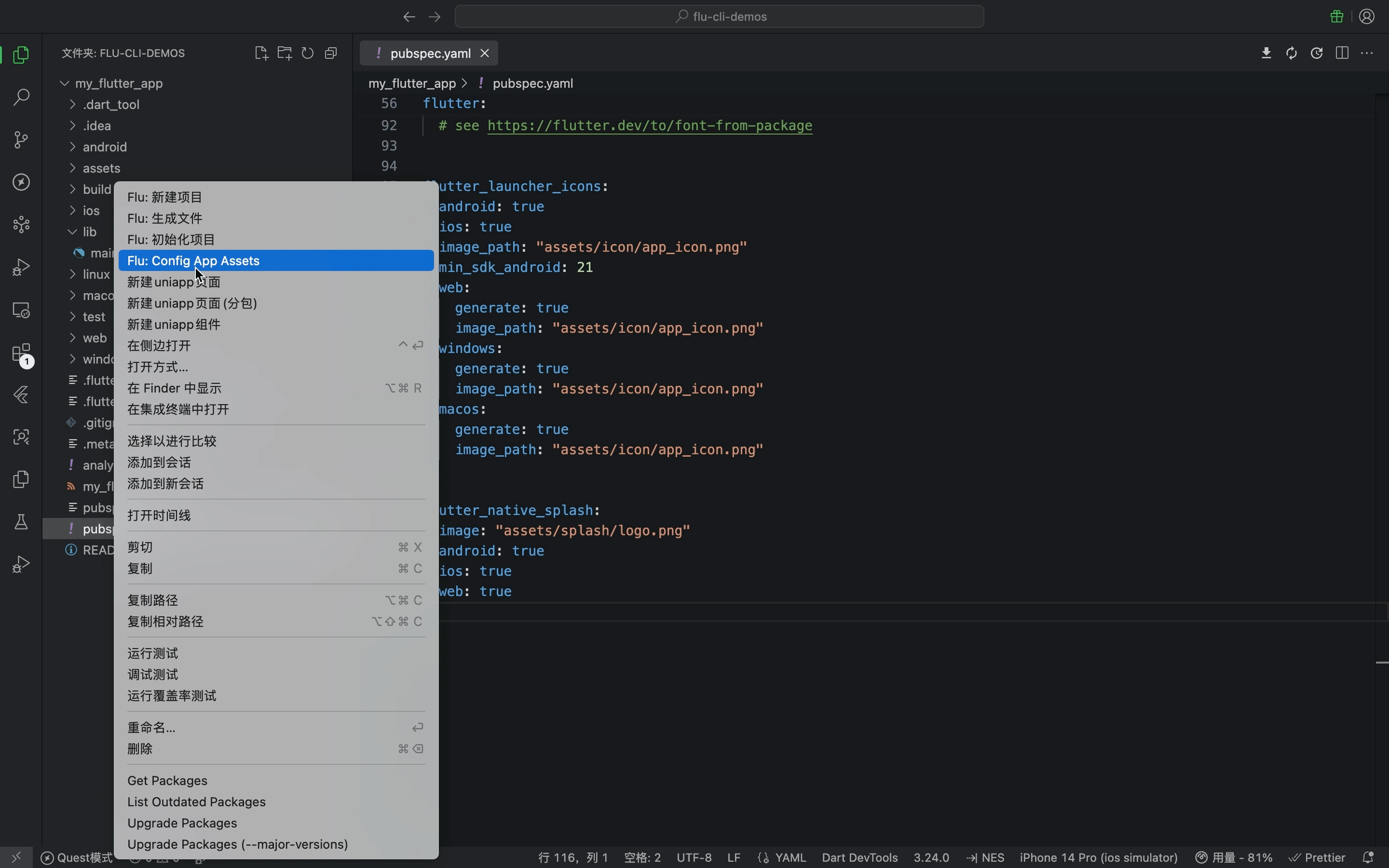Click the more actions ellipsis in editor toolbar

click(x=1367, y=53)
